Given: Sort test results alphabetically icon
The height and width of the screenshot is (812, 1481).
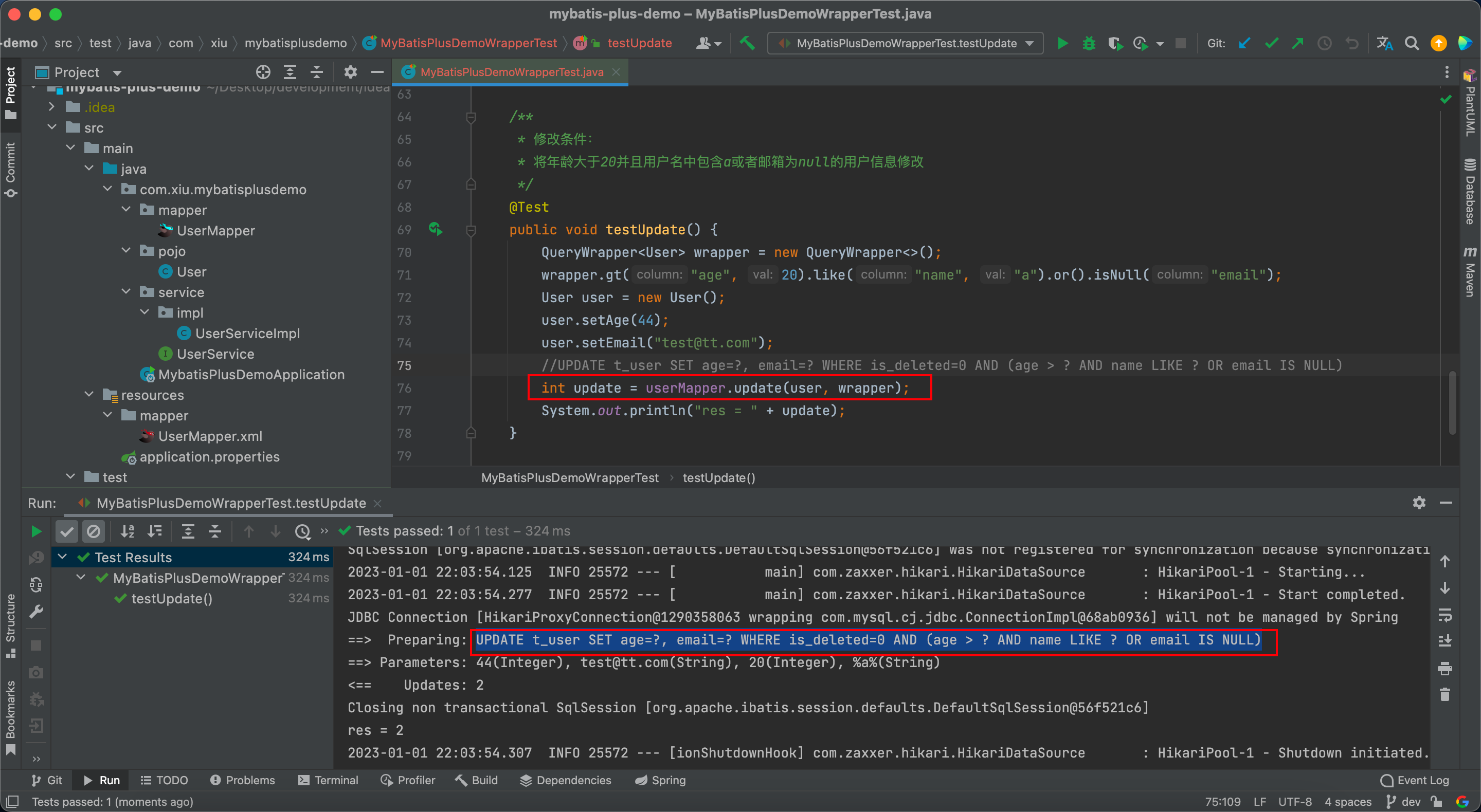Looking at the screenshot, I should pos(128,531).
